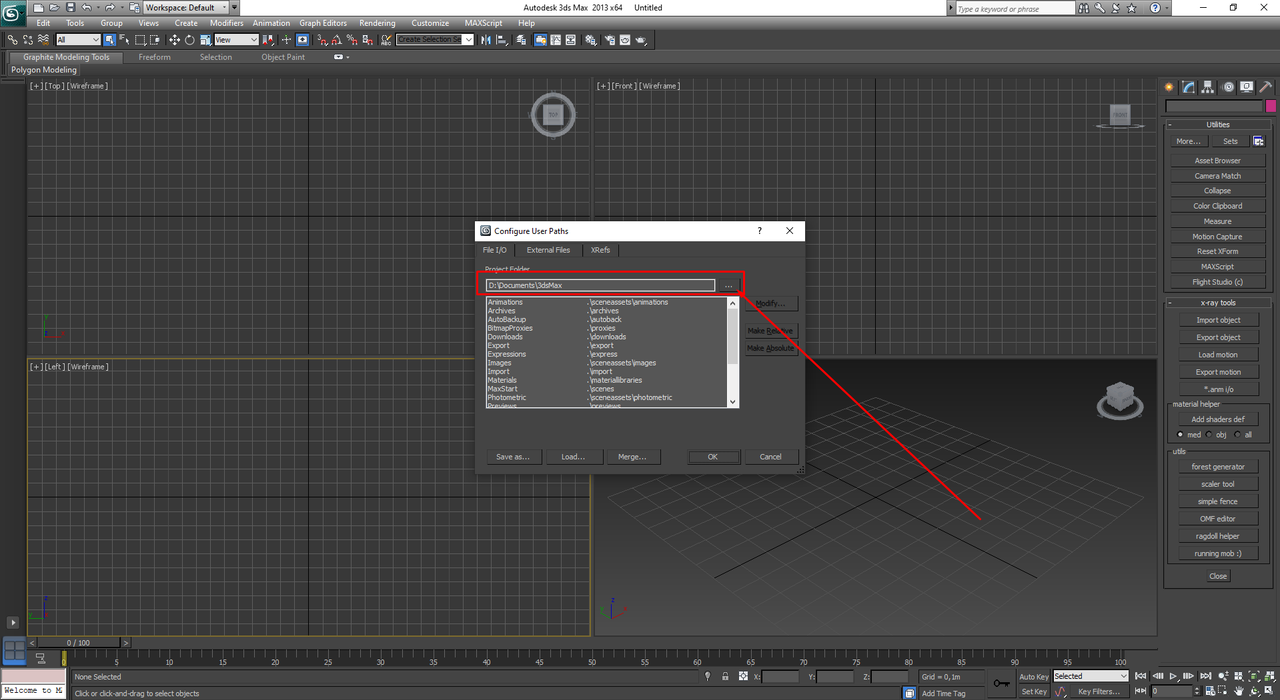
Task: Click Zoom Extents All icon
Action: 1269,676
